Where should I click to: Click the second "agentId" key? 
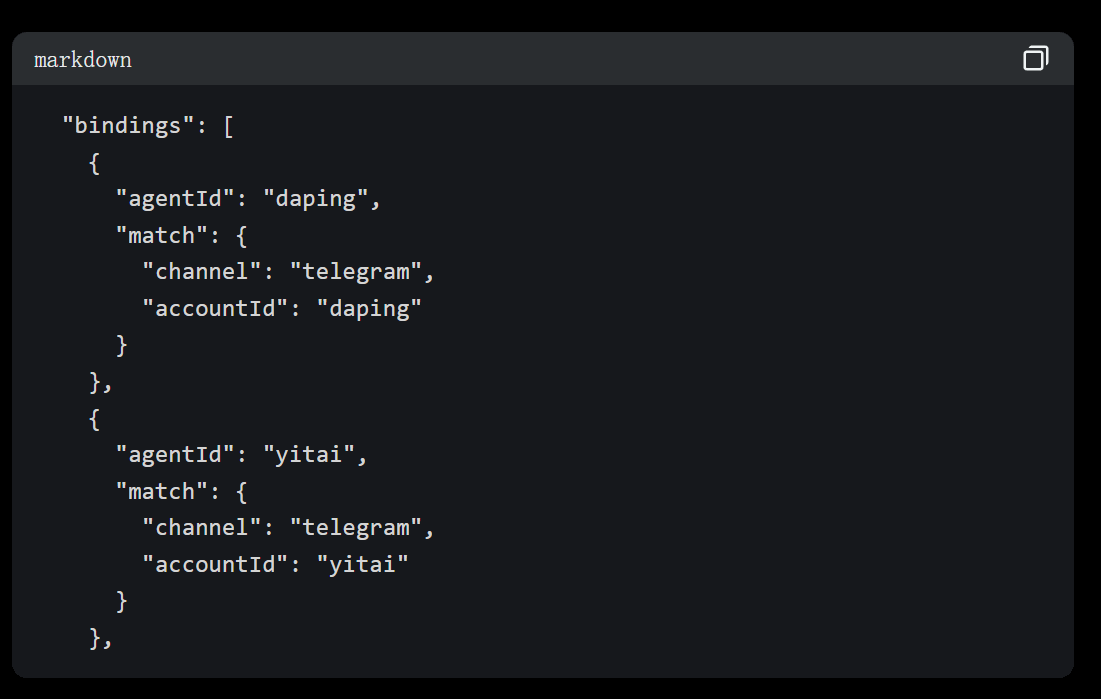click(175, 454)
